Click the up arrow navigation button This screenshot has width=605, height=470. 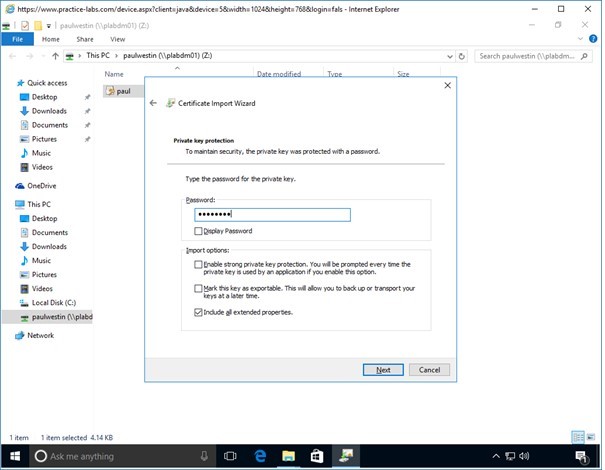[x=54, y=57]
